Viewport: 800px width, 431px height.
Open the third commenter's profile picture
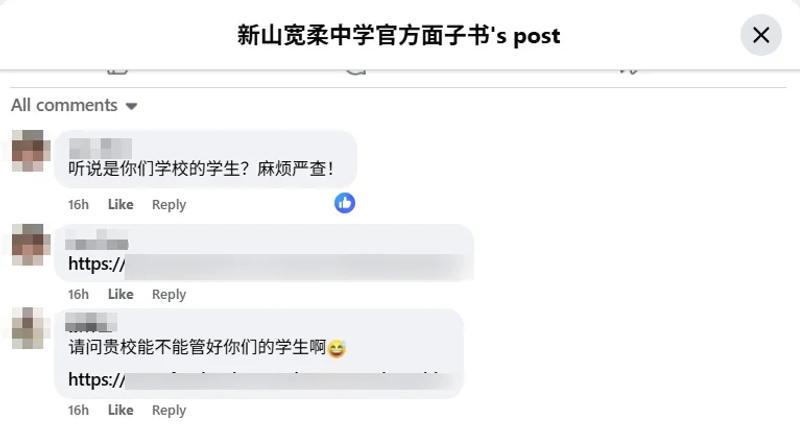click(31, 328)
